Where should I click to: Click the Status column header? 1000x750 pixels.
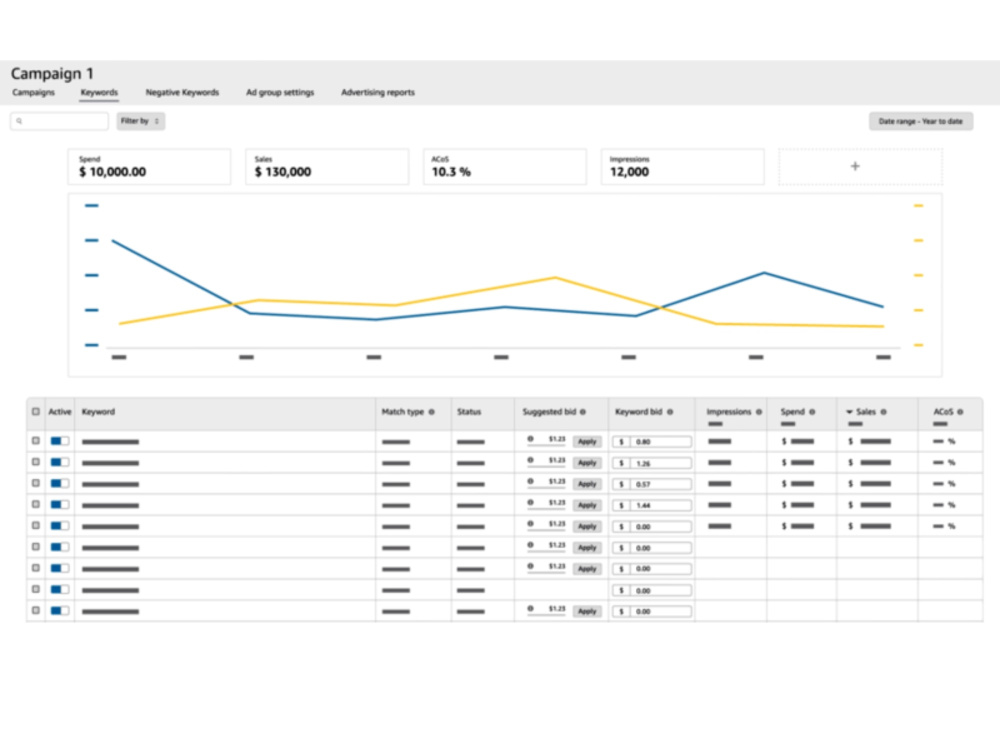click(469, 412)
